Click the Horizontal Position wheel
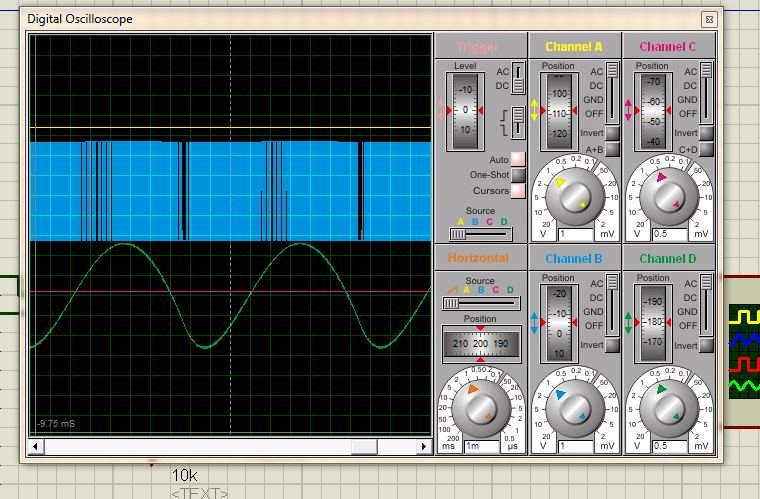Screen dimensions: 760x499 tap(480, 344)
